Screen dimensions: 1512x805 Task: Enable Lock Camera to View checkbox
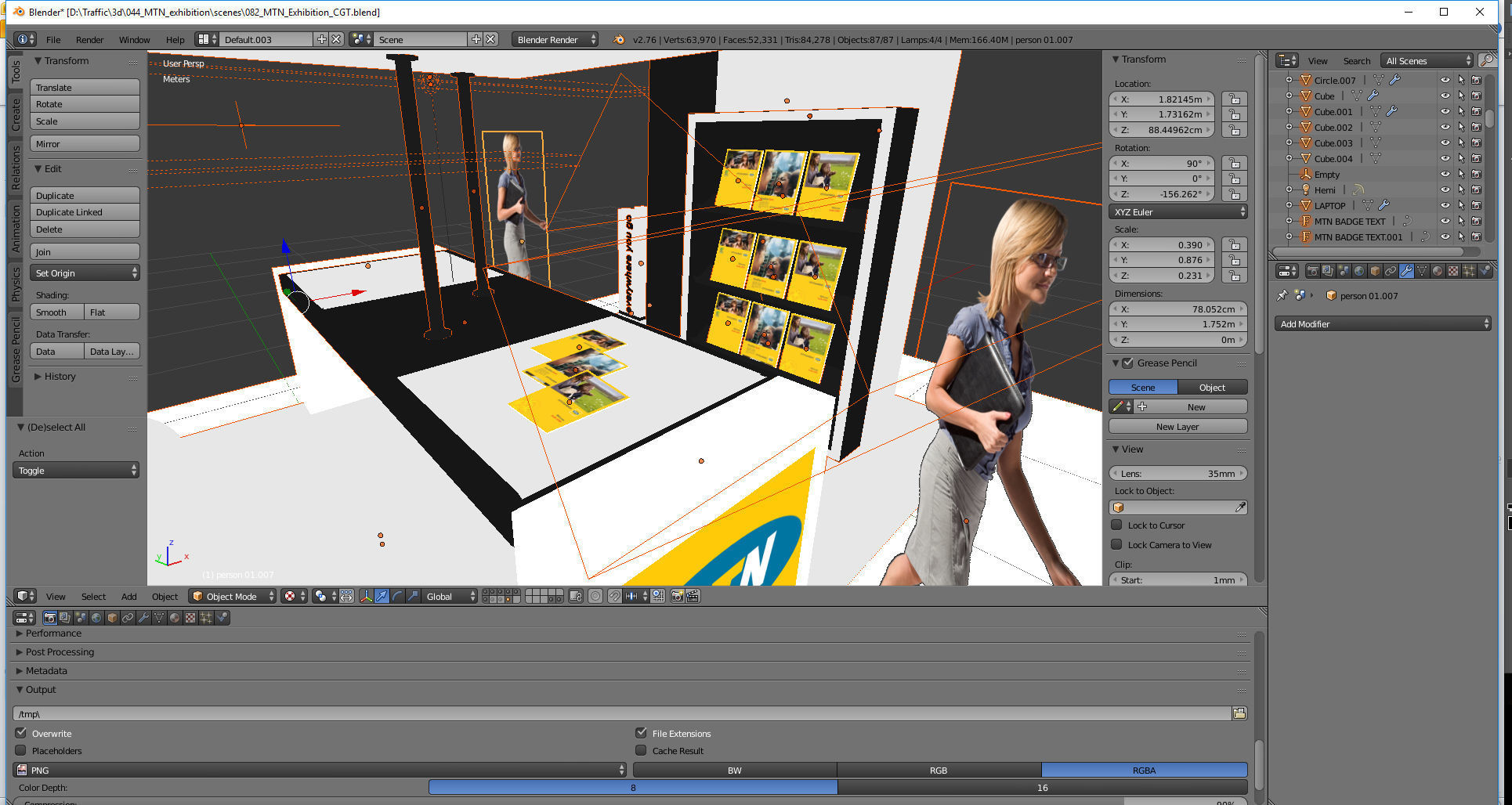coord(1116,544)
